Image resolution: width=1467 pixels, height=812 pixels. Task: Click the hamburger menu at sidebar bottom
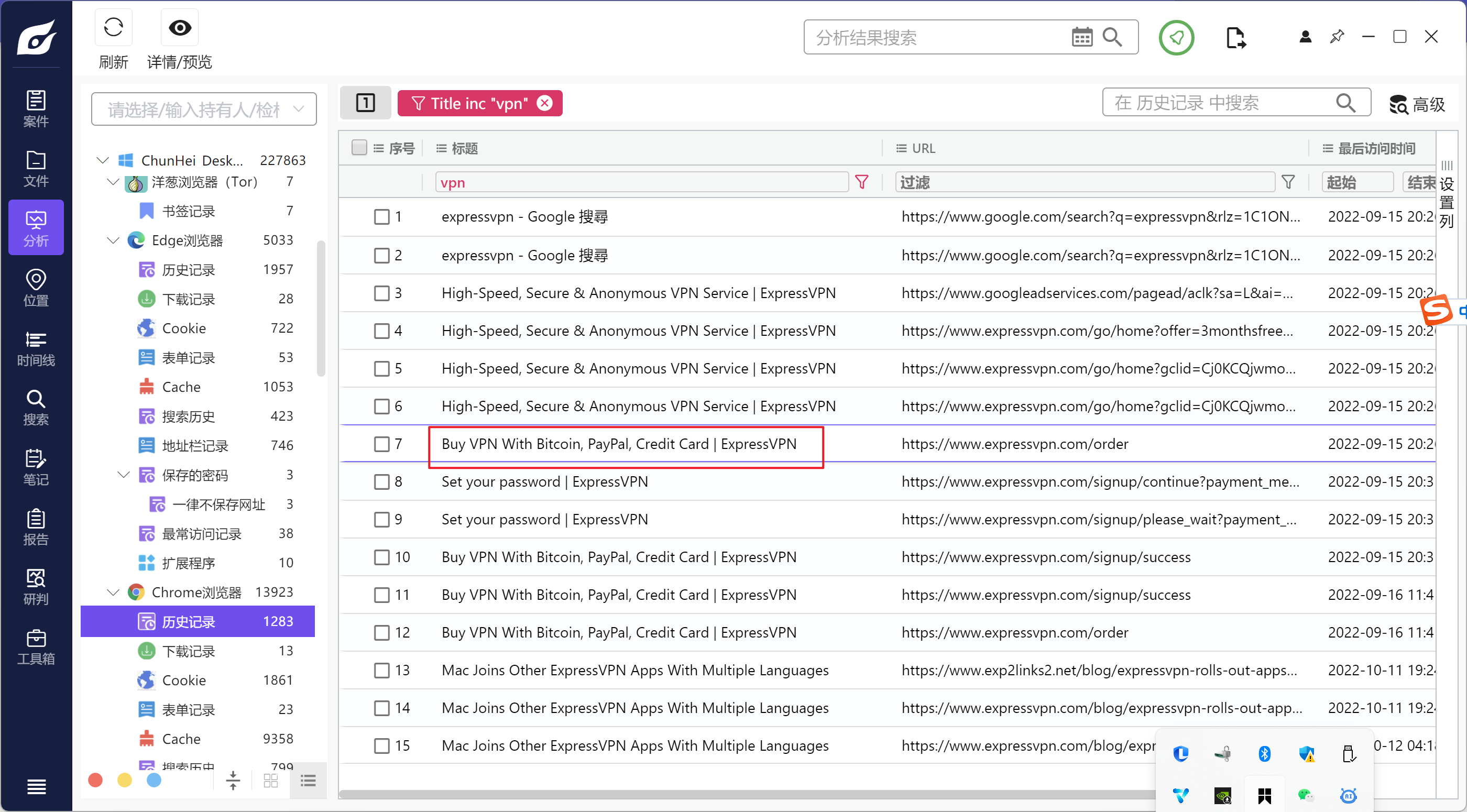click(37, 786)
